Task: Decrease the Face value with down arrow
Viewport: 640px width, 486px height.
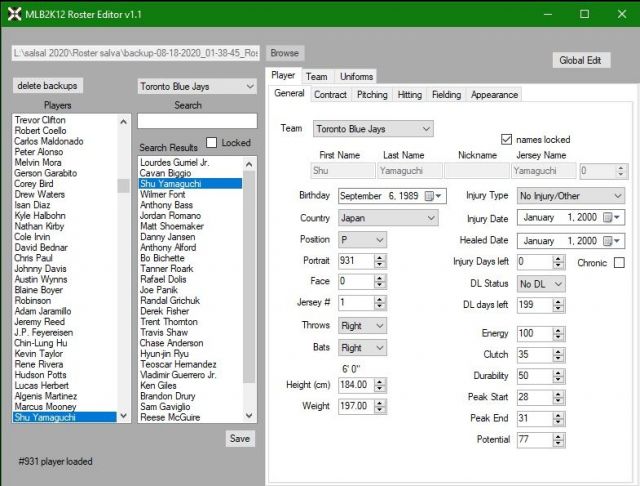Action: click(x=380, y=285)
